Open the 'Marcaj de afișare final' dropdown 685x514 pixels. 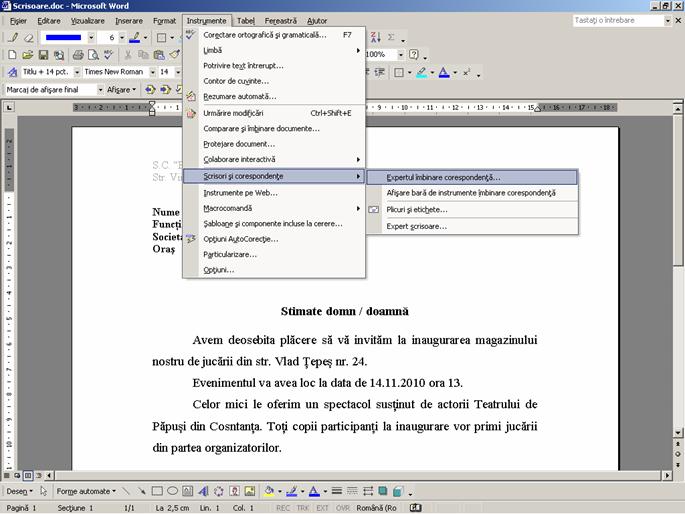pyautogui.click(x=98, y=89)
